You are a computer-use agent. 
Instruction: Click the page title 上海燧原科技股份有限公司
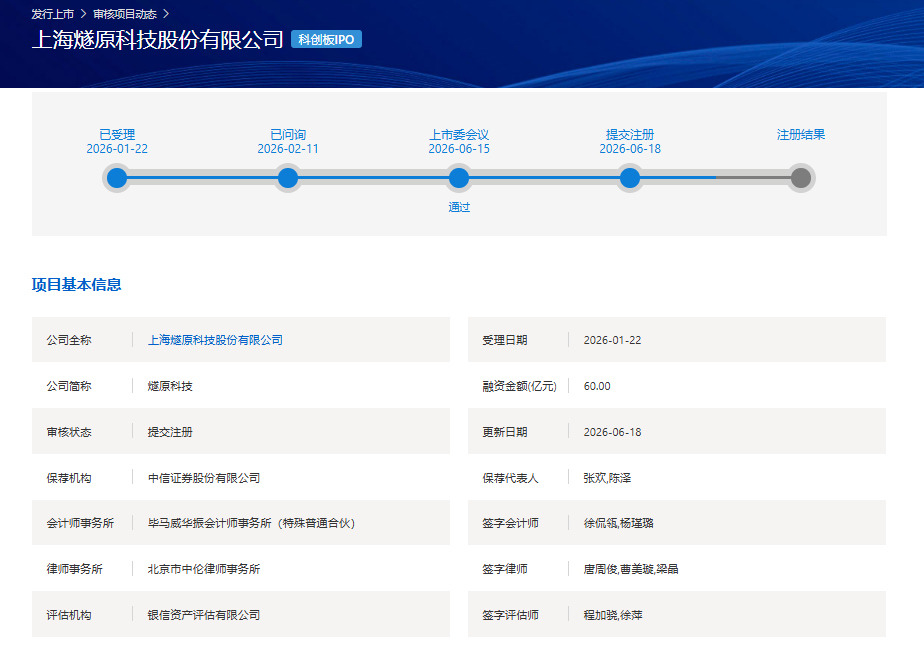pos(158,39)
